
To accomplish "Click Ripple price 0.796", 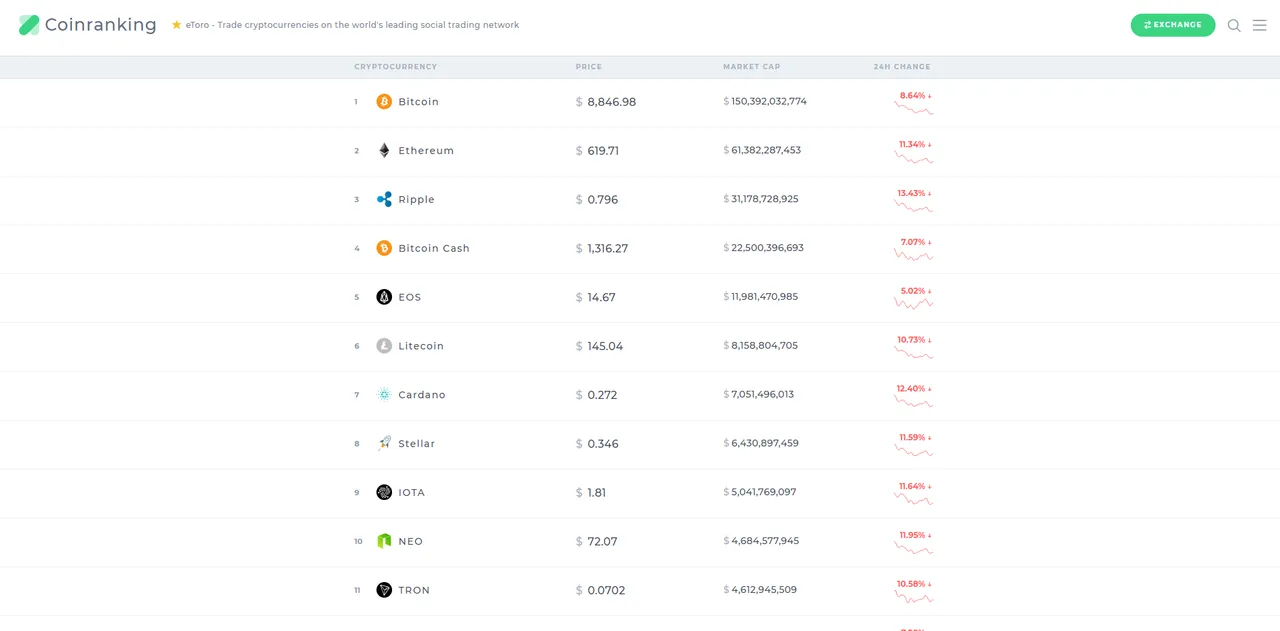I will [603, 200].
